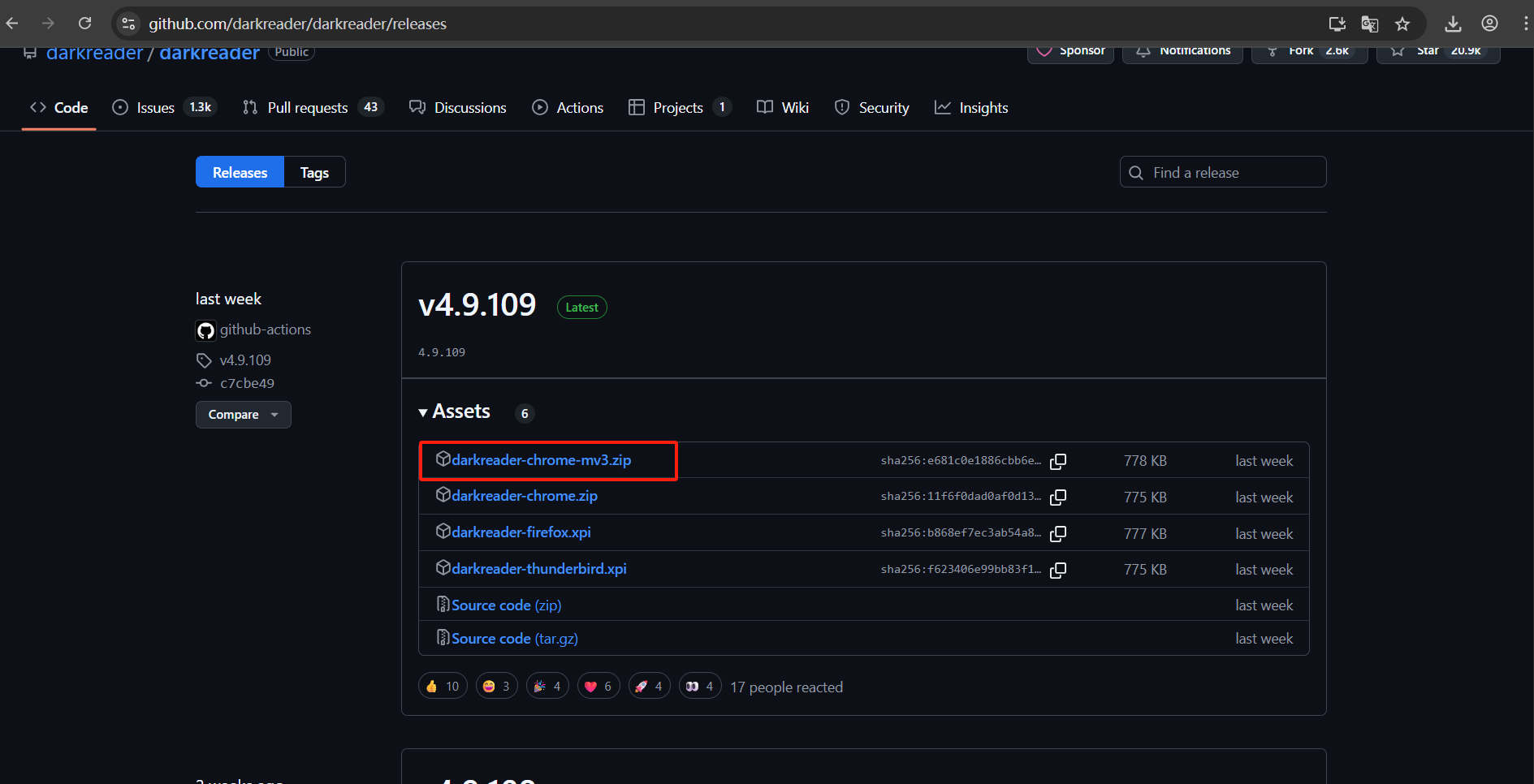Click the Find a release search field

click(1223, 172)
